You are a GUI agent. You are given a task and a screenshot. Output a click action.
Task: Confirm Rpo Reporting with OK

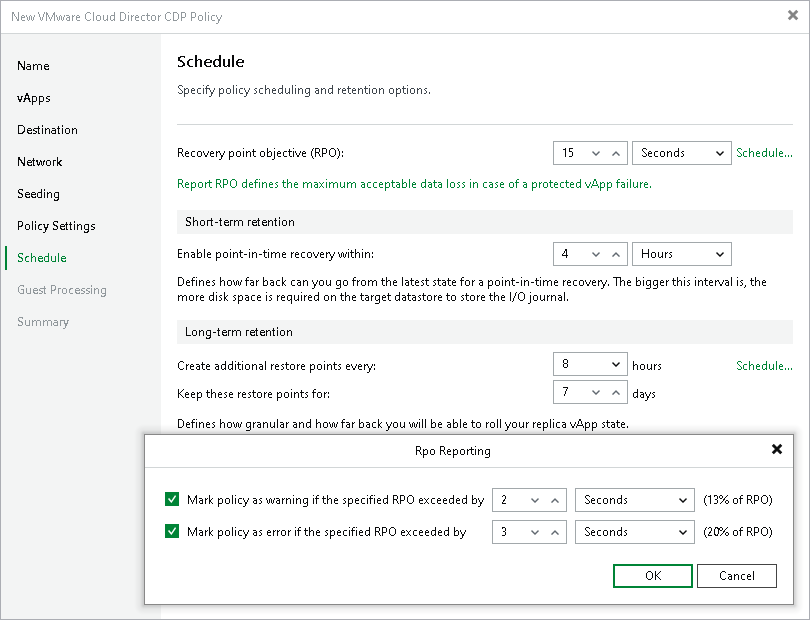[x=653, y=576]
